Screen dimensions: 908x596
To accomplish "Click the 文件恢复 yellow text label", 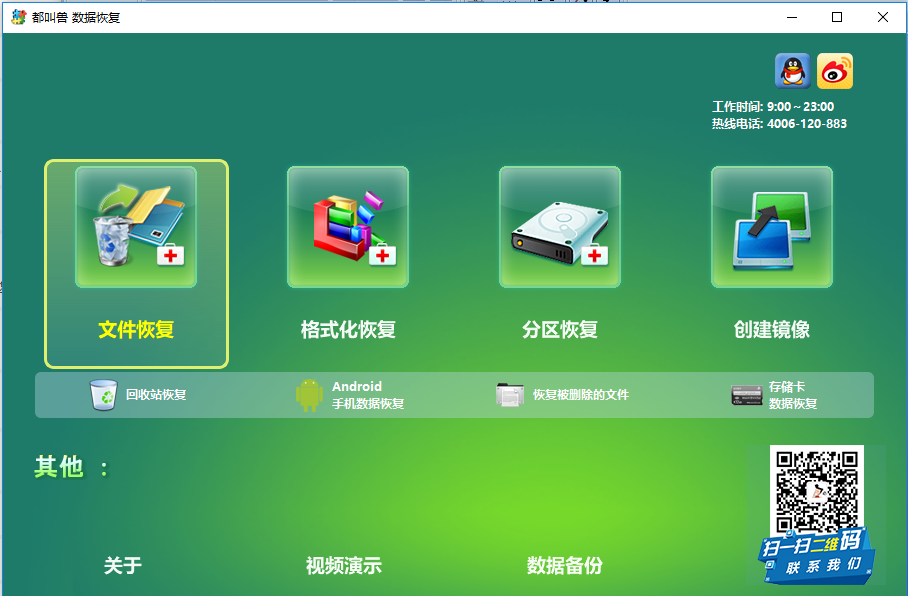I will tap(136, 330).
